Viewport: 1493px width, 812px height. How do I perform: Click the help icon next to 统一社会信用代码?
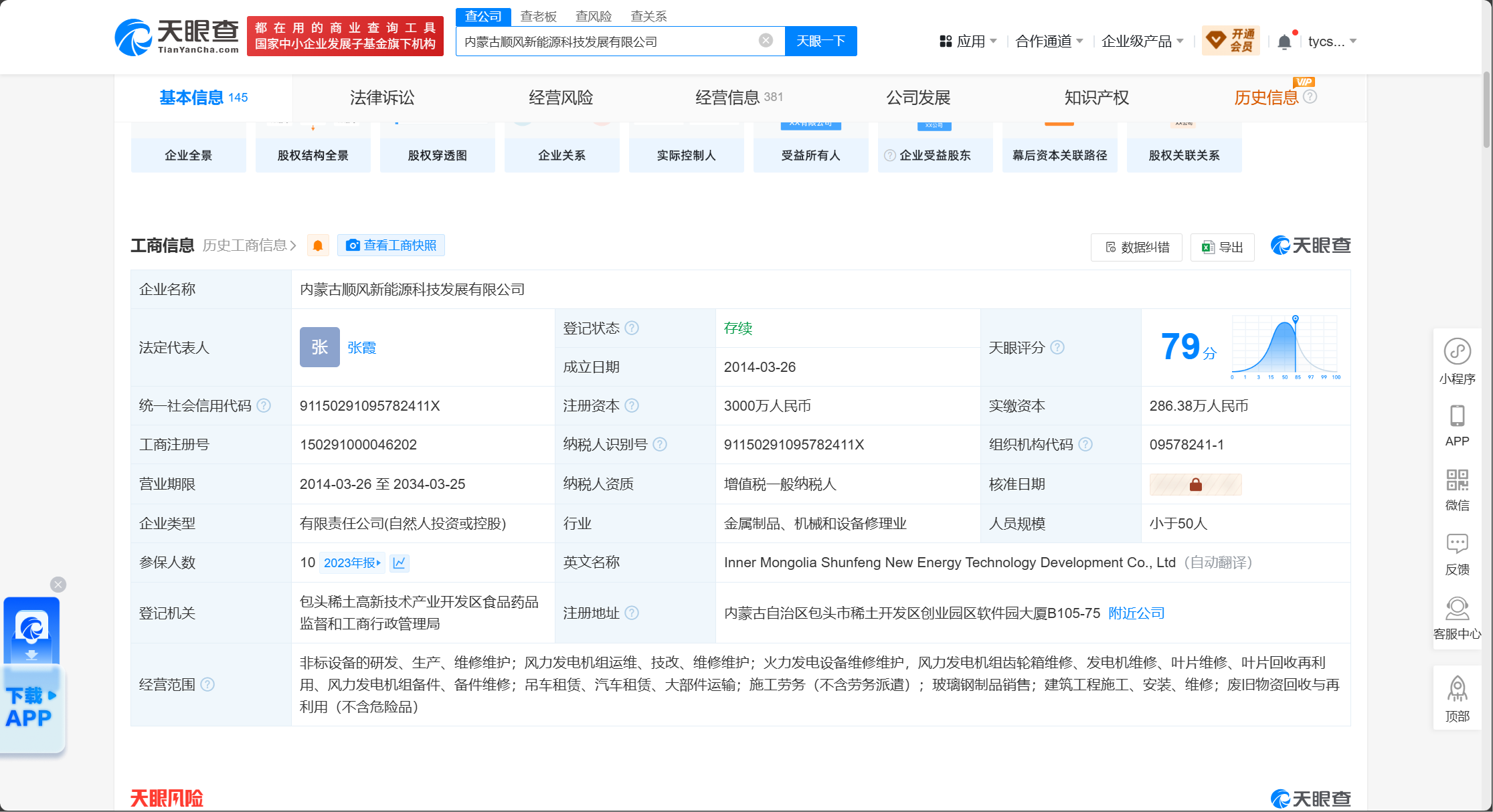point(264,405)
